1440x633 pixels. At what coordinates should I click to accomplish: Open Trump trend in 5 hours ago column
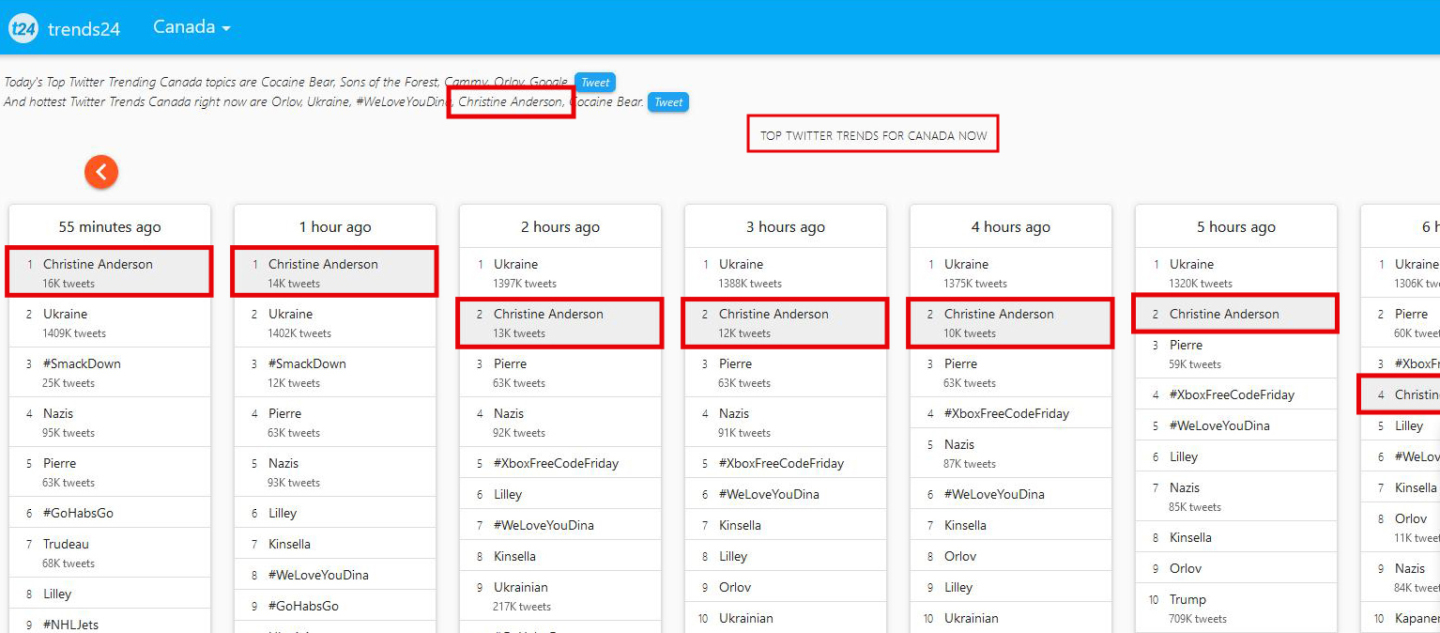click(1188, 600)
